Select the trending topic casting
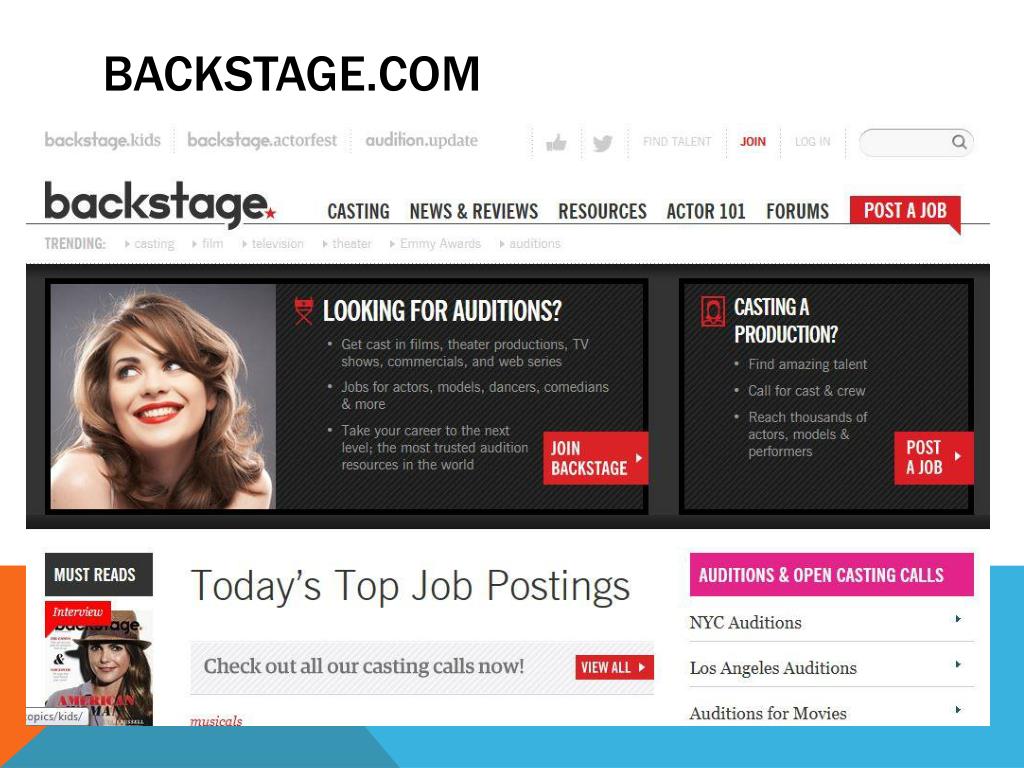 [154, 244]
